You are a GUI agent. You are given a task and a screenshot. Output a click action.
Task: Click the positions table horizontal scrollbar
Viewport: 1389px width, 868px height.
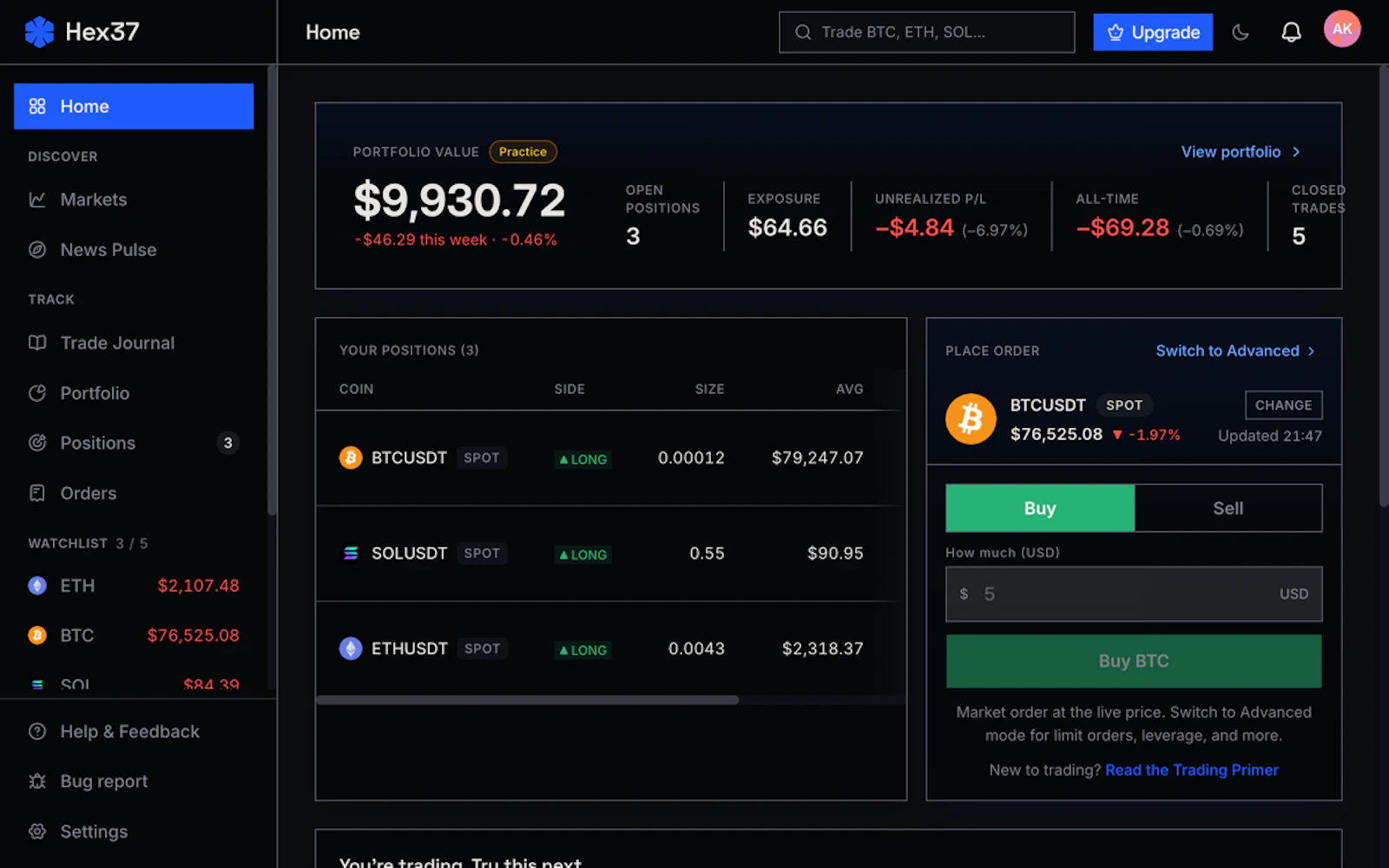(x=528, y=700)
